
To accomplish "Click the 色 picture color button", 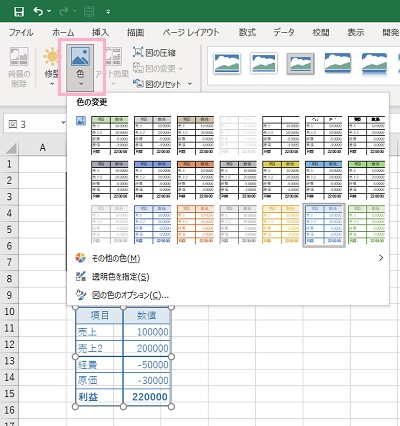I will point(80,67).
